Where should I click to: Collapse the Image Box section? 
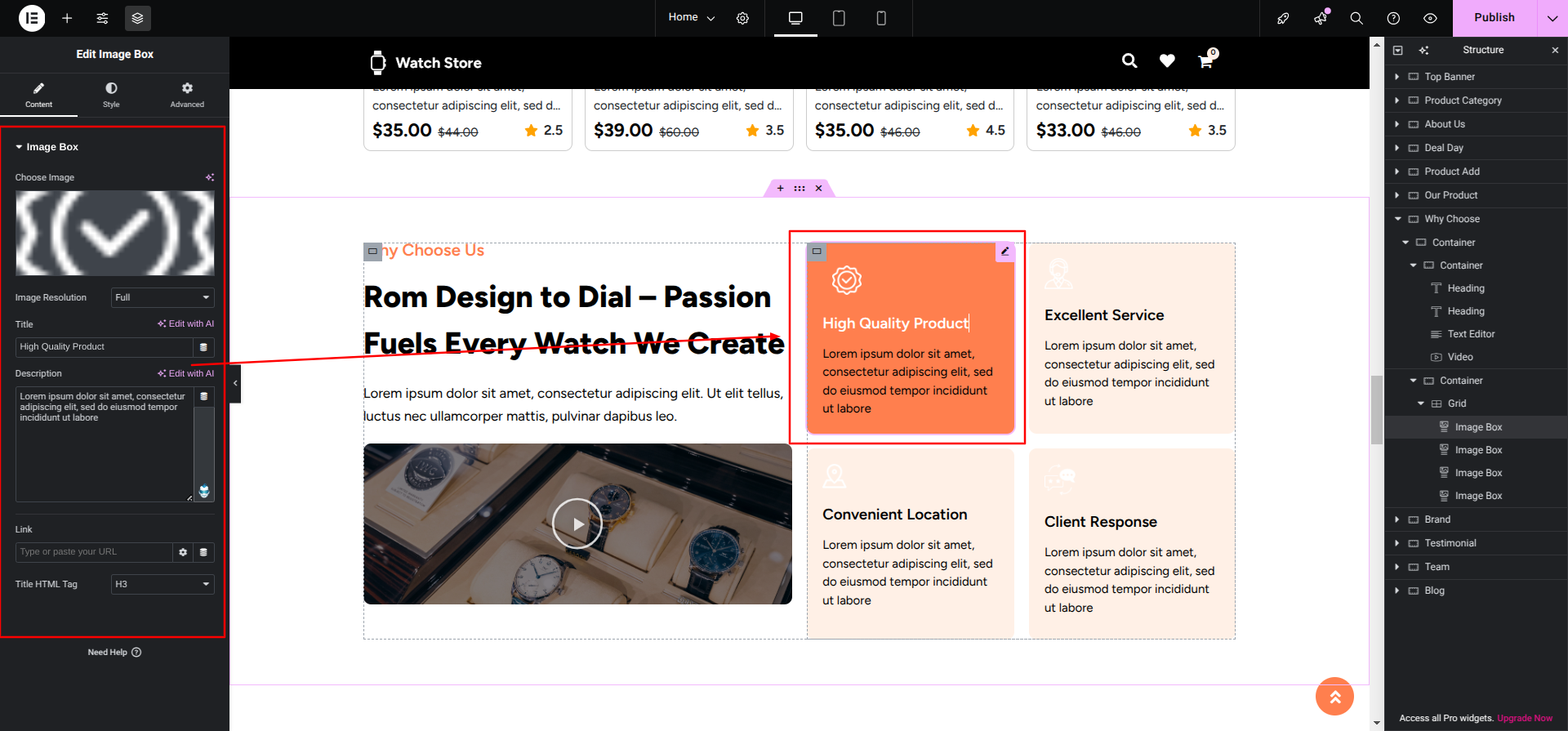coord(47,147)
